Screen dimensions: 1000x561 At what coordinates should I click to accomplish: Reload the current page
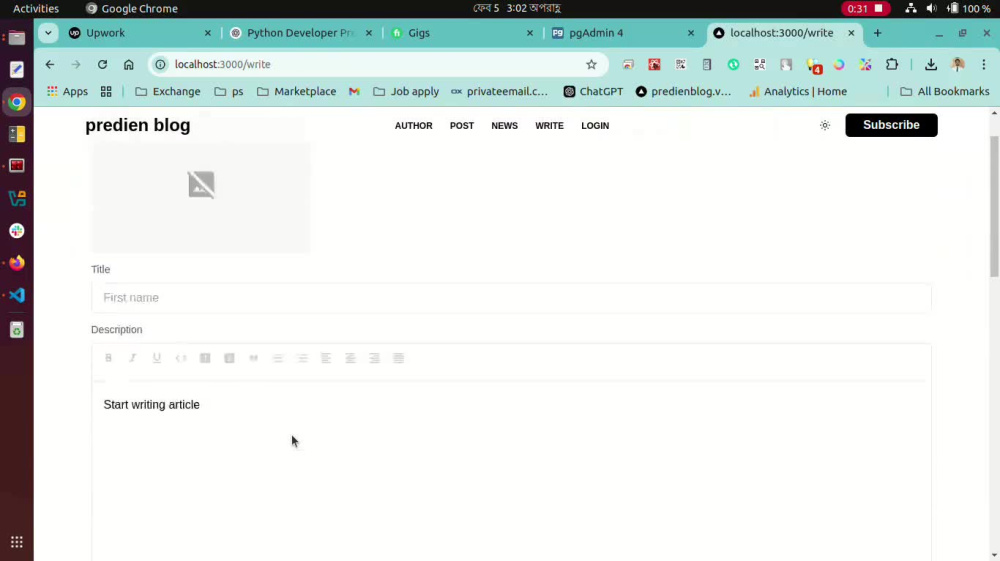(x=102, y=64)
